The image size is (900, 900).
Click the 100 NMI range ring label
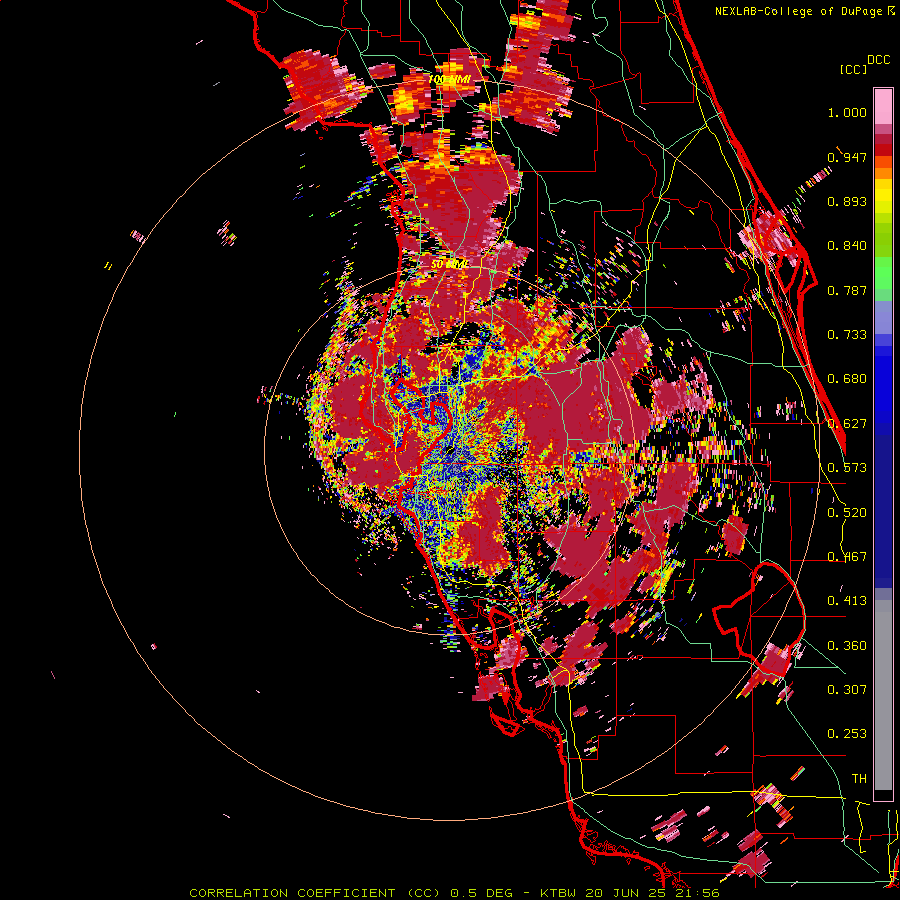(x=450, y=79)
